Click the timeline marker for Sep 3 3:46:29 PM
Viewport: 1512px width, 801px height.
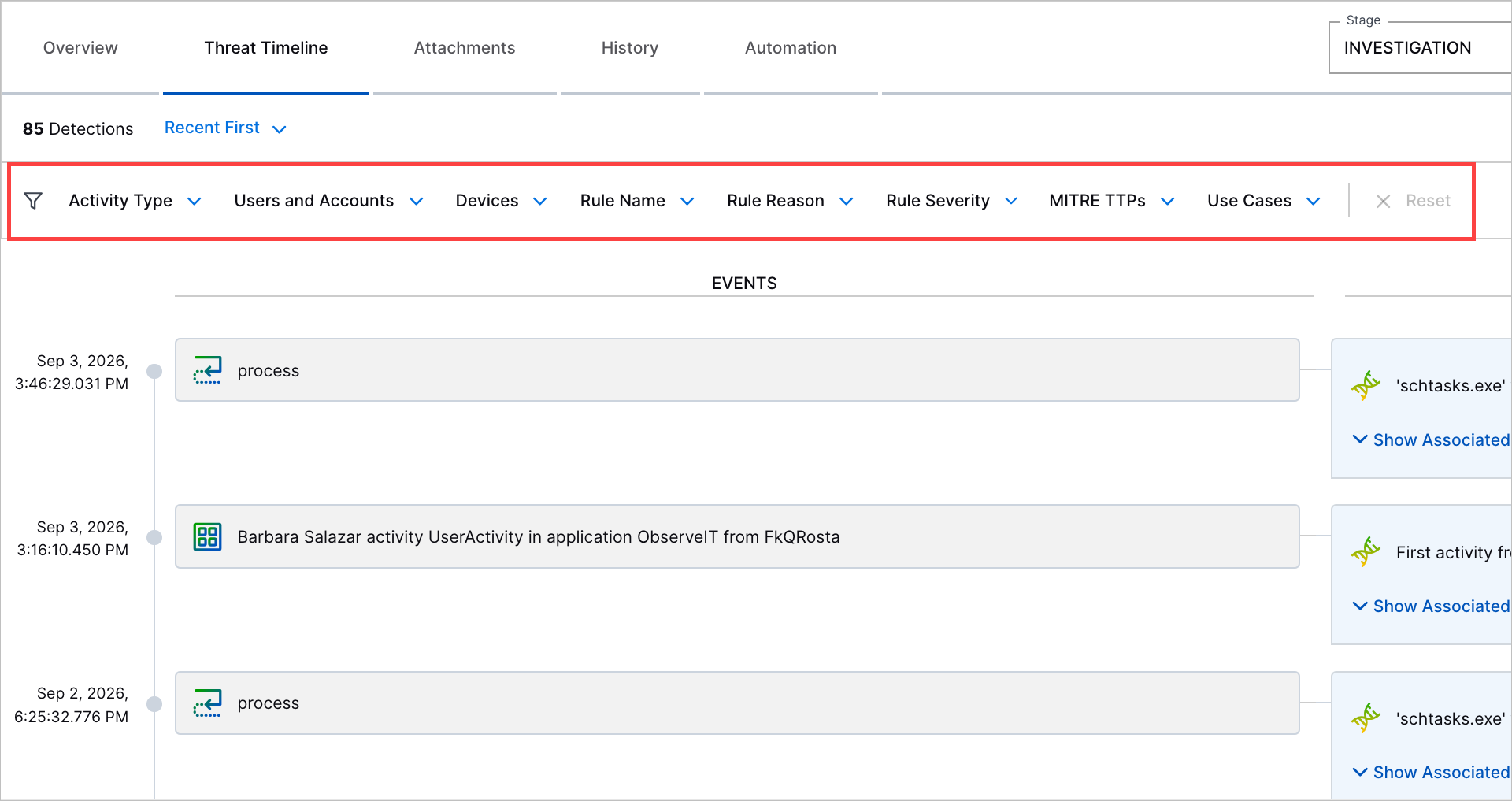tap(154, 371)
